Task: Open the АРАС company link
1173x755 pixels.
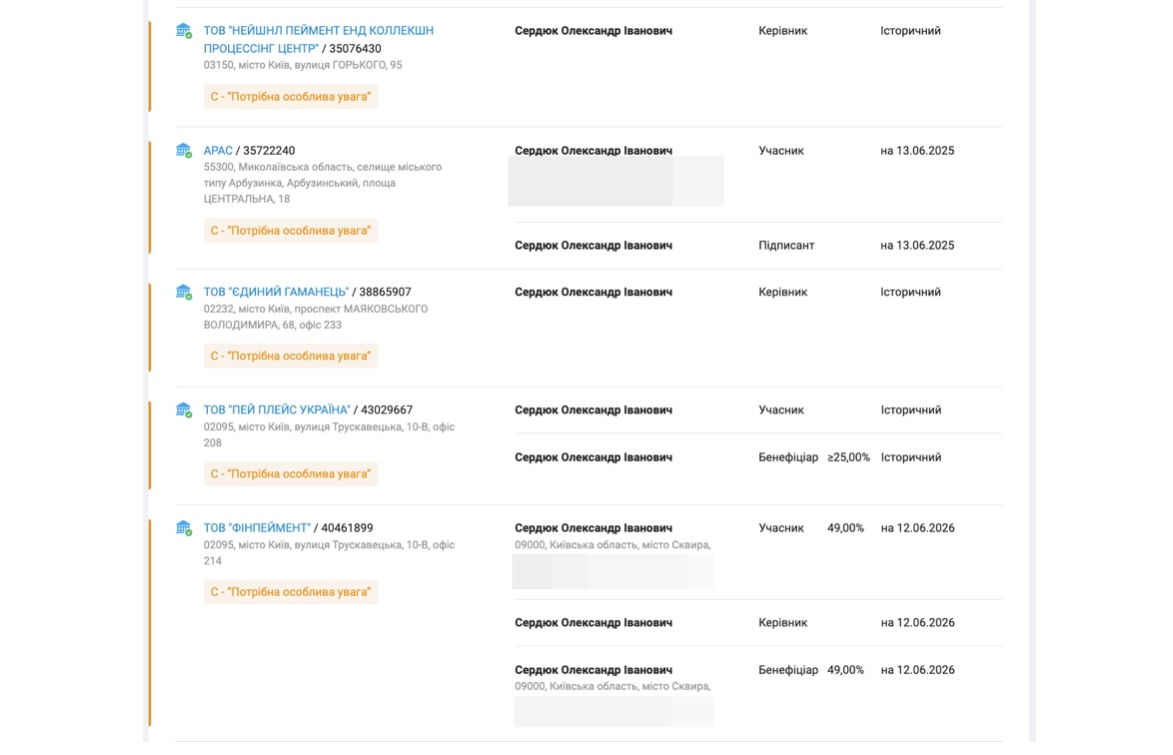Action: pyautogui.click(x=218, y=150)
